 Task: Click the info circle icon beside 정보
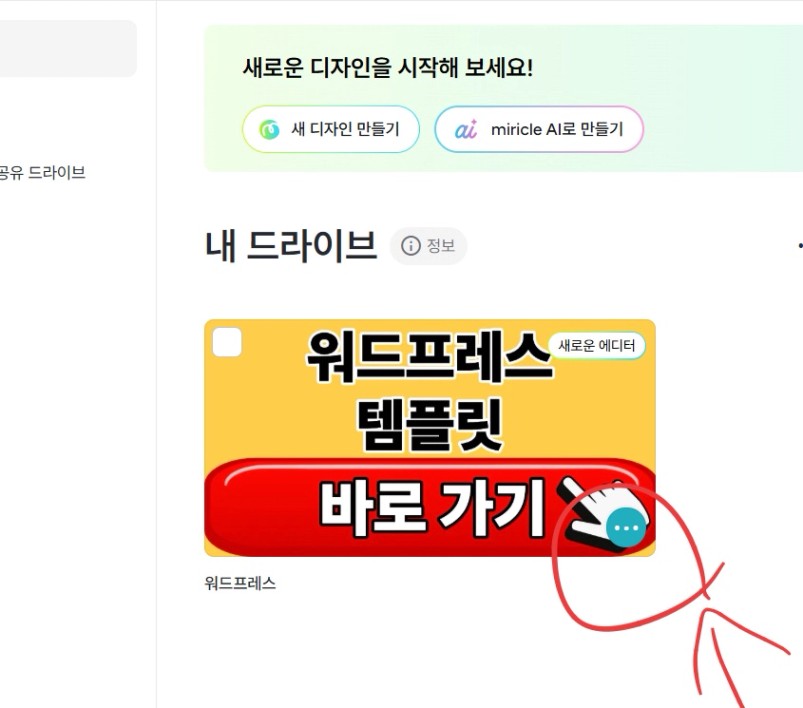tap(411, 246)
